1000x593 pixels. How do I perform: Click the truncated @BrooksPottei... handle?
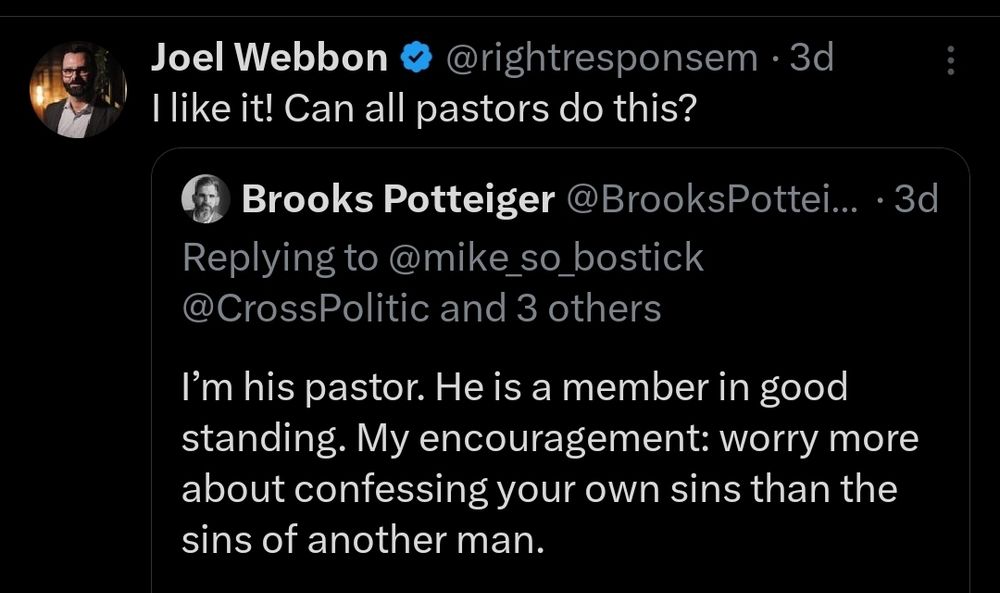tap(712, 201)
